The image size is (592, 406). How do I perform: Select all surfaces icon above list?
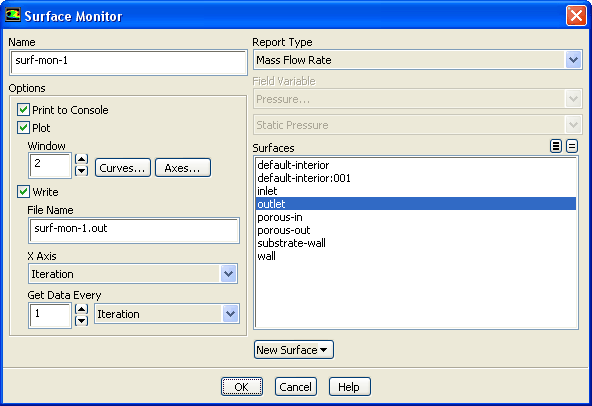coord(556,146)
